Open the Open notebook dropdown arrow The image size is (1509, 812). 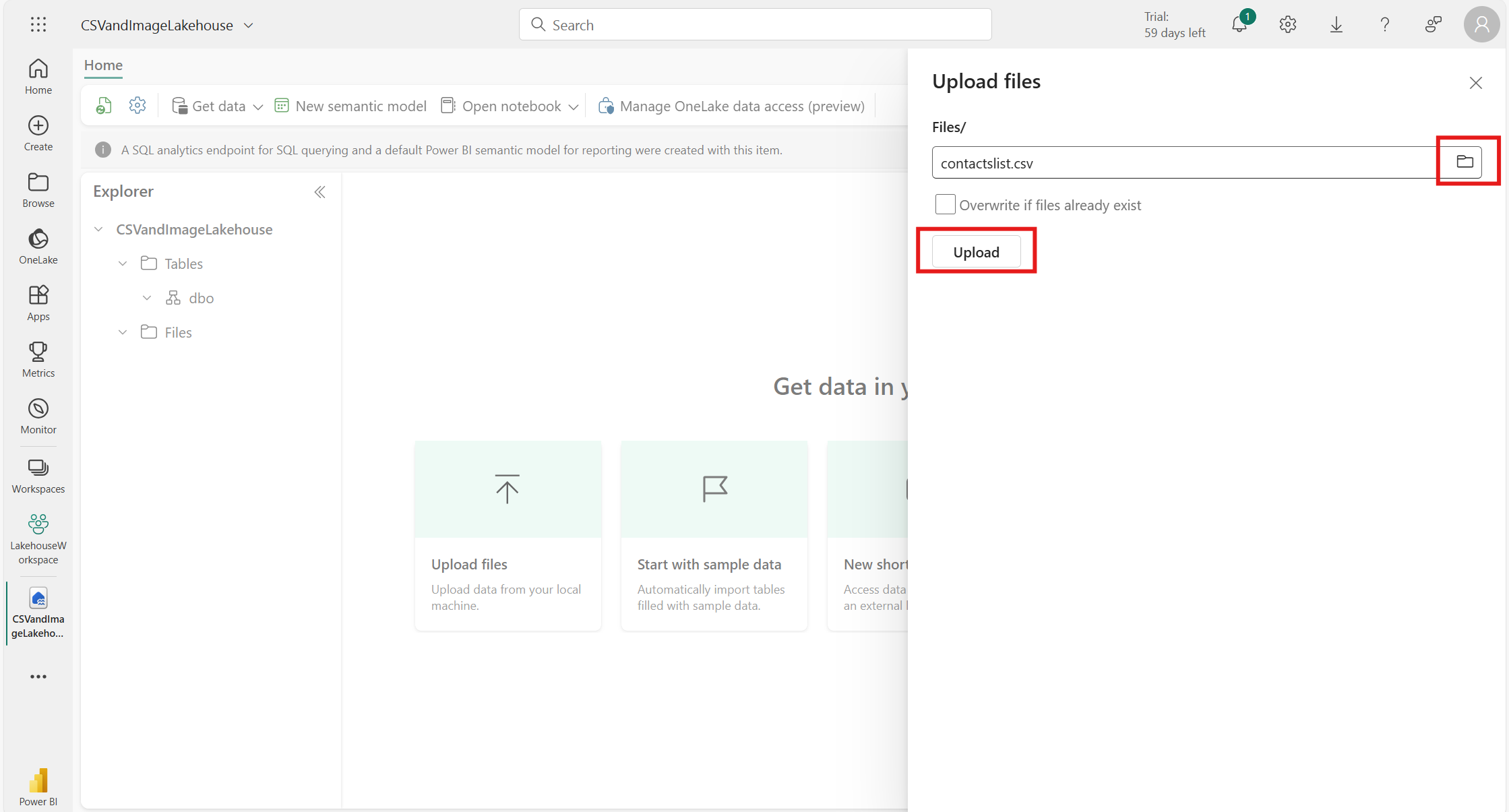point(574,106)
